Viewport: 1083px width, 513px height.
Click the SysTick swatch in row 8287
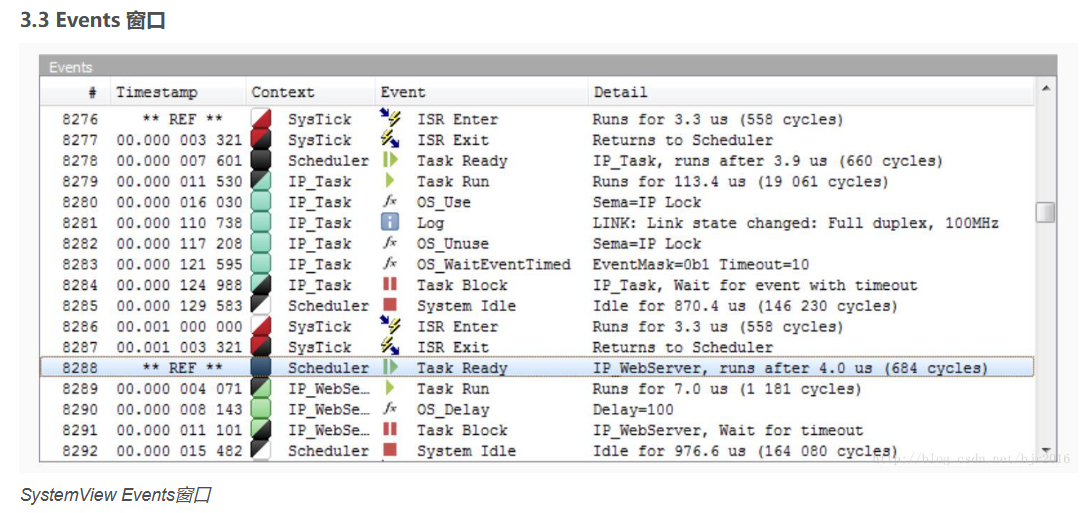(261, 347)
